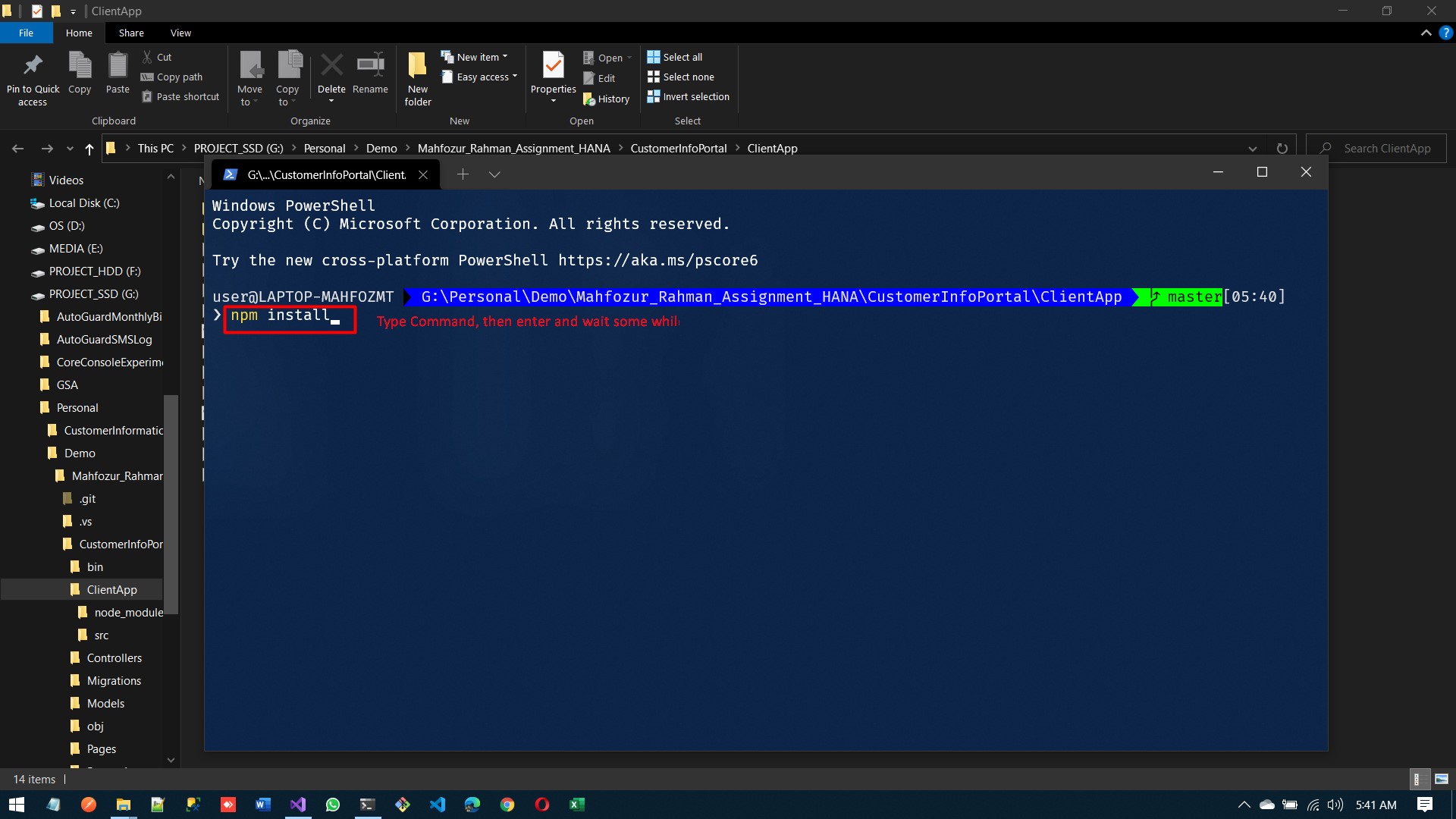
Task: Select Migrations folder in navigation tree
Action: pyautogui.click(x=114, y=680)
